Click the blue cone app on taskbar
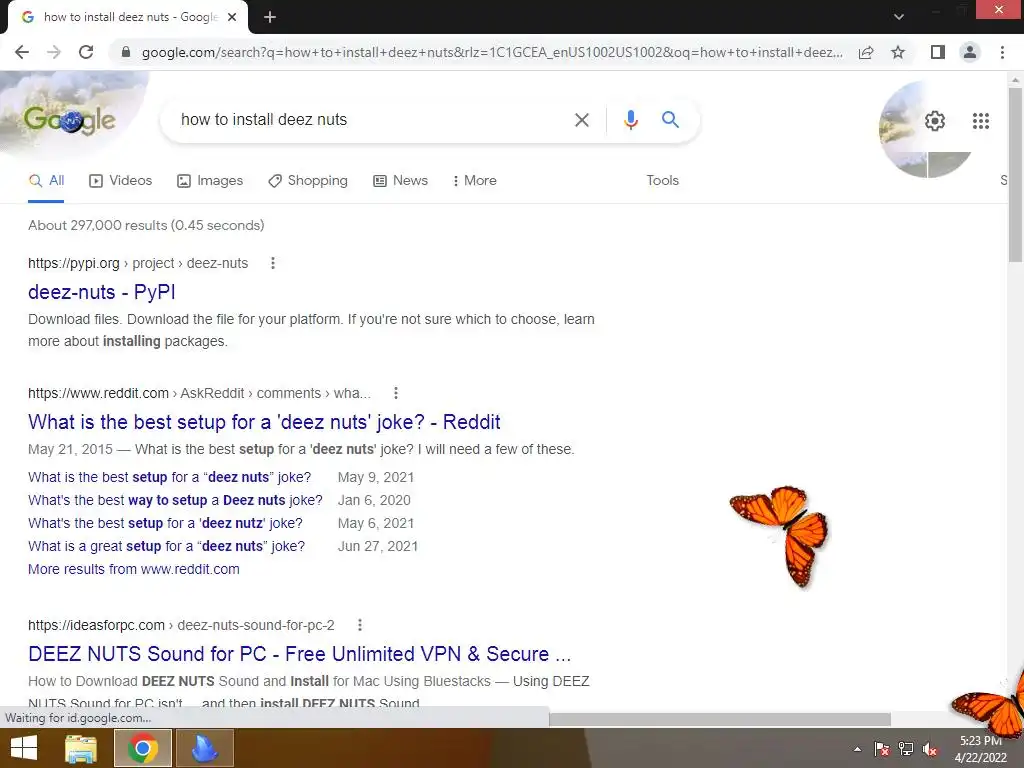This screenshot has width=1024, height=768. pos(204,748)
